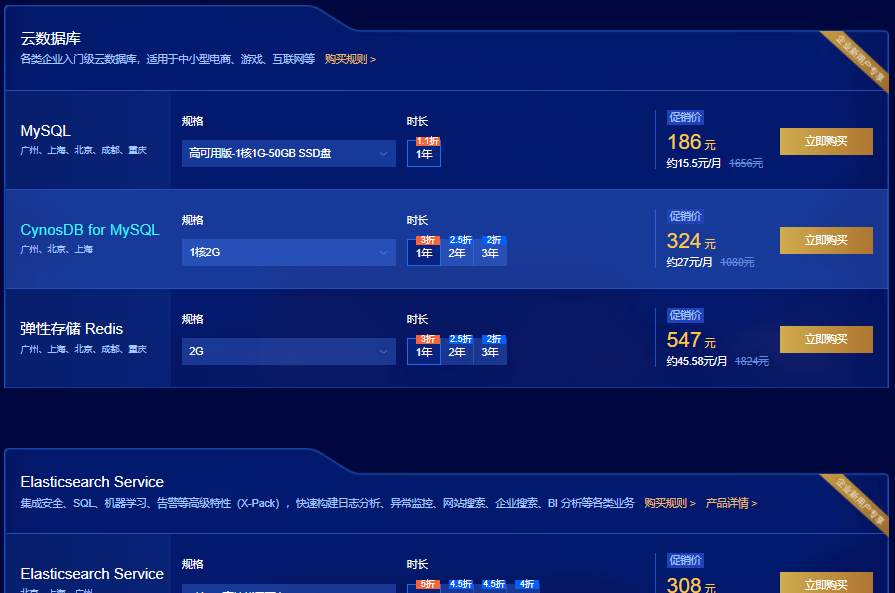Viewport: 895px width, 593px height.
Task: Click 立即购买 for 弹性存储 Redis
Action: pyautogui.click(x=826, y=340)
